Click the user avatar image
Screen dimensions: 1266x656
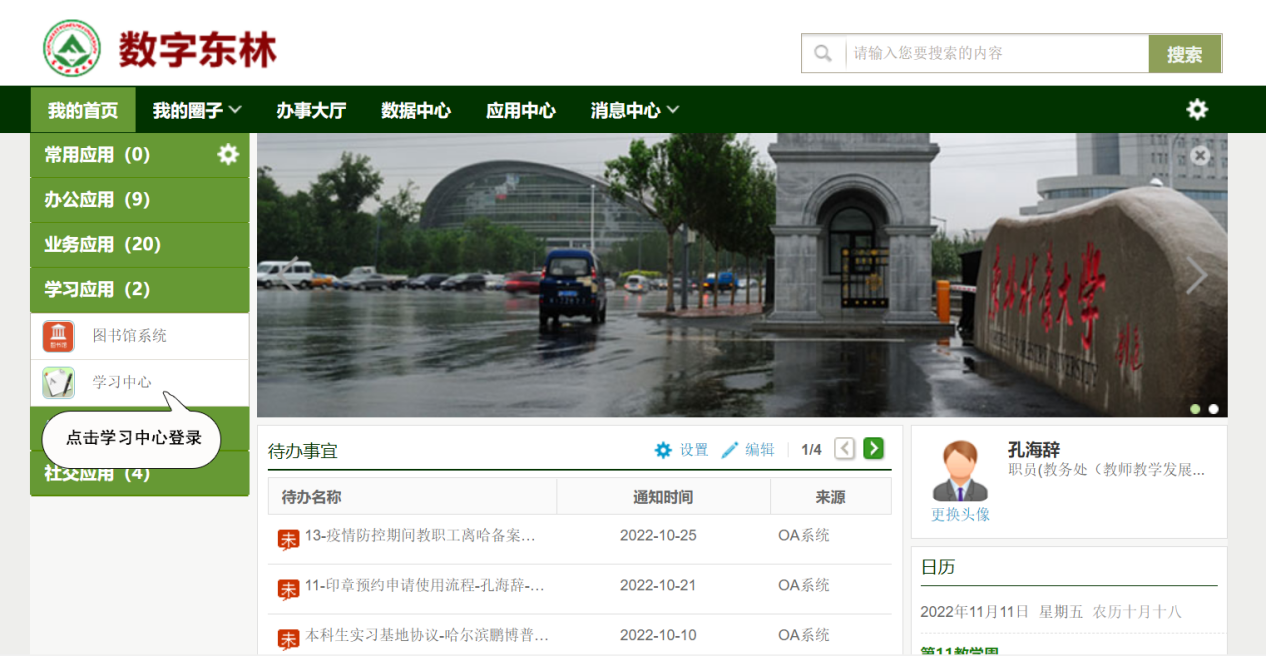point(960,470)
